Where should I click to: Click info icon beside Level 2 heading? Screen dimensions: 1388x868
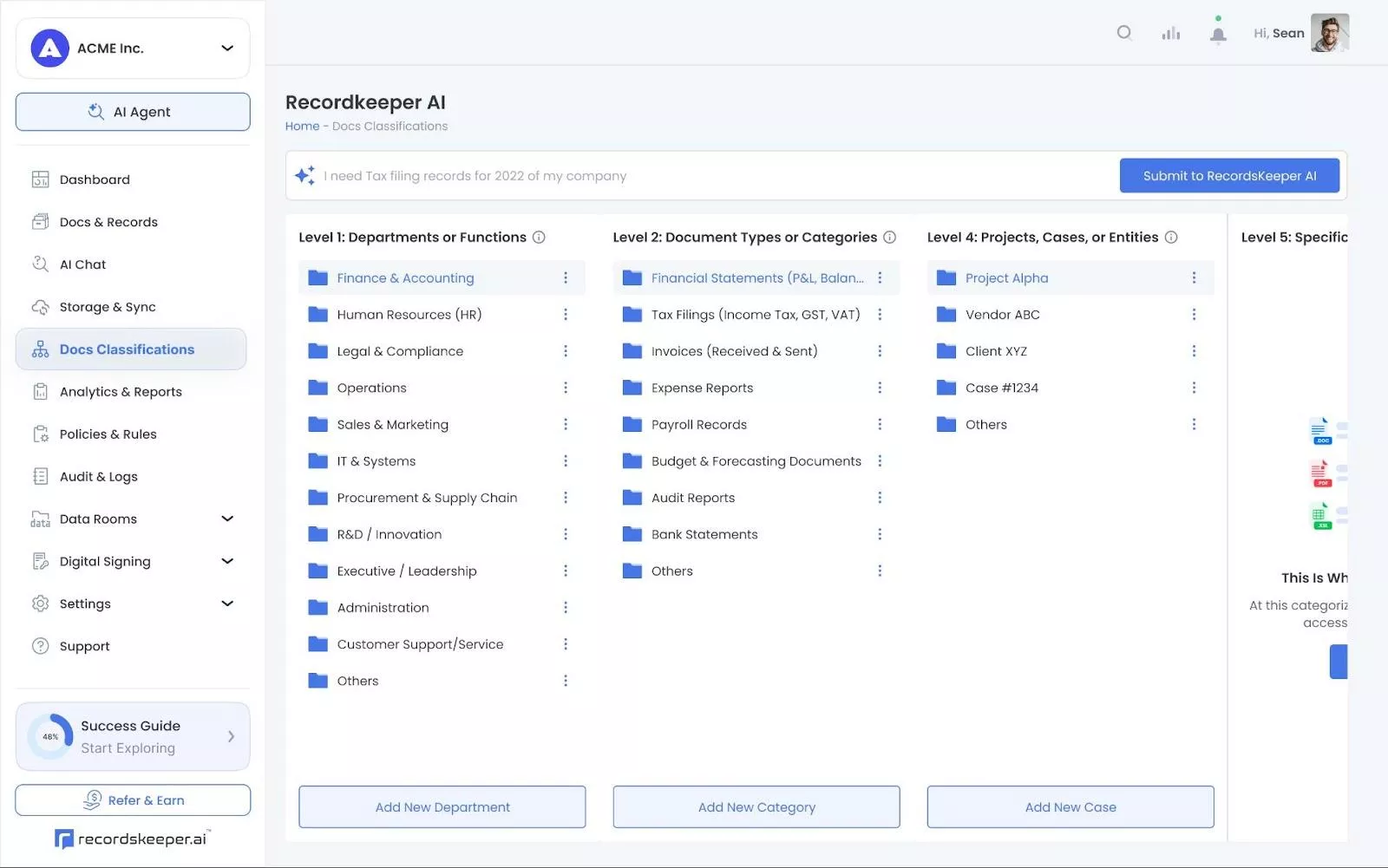coord(889,238)
